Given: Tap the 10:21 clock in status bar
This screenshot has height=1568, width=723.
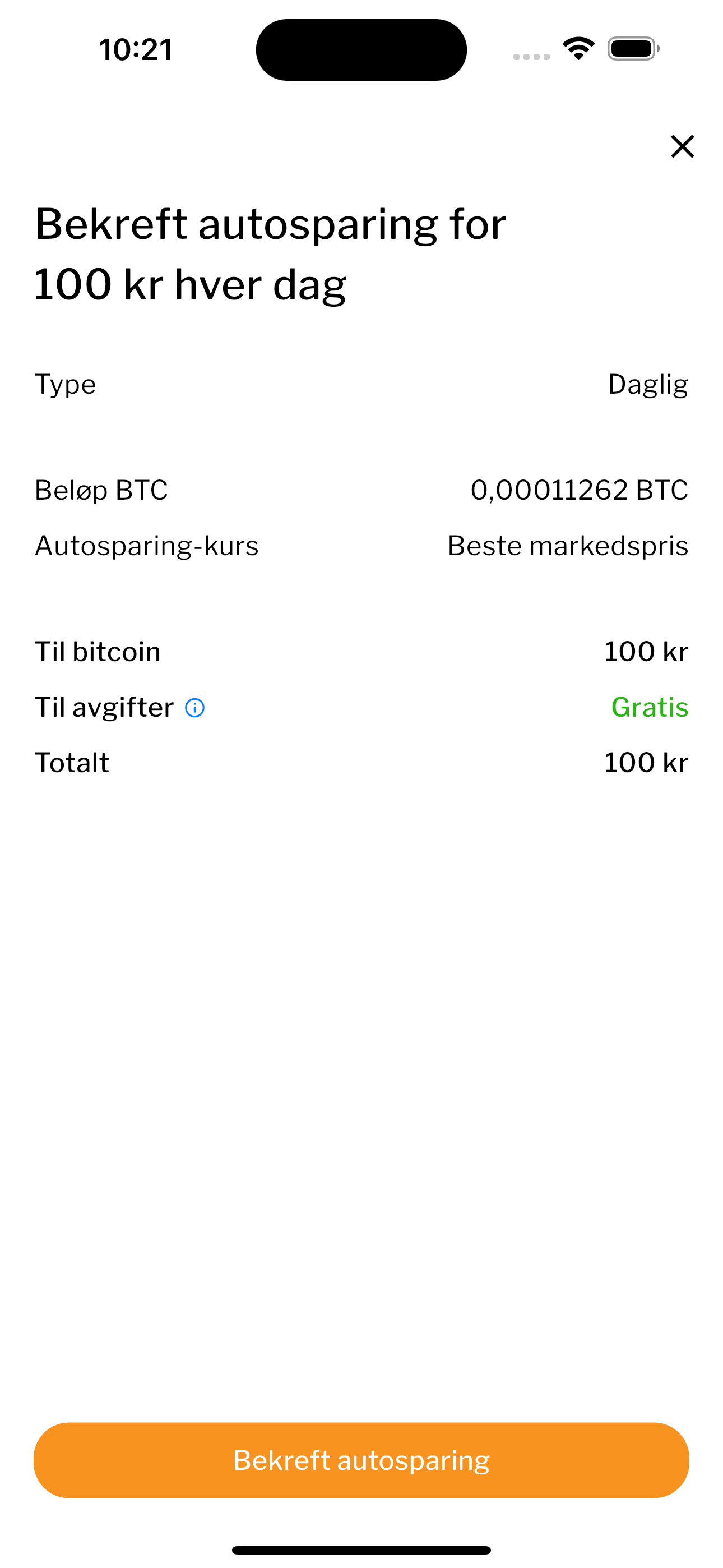Looking at the screenshot, I should (136, 49).
